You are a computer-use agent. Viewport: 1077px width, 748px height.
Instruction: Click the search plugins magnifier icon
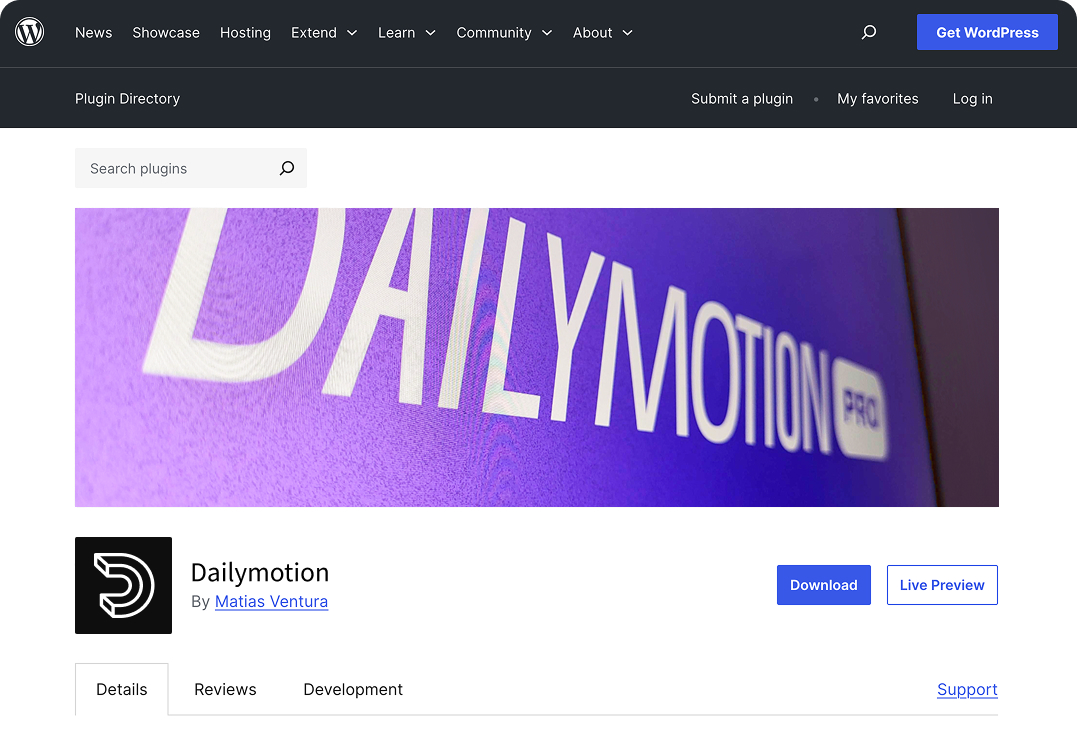click(287, 168)
